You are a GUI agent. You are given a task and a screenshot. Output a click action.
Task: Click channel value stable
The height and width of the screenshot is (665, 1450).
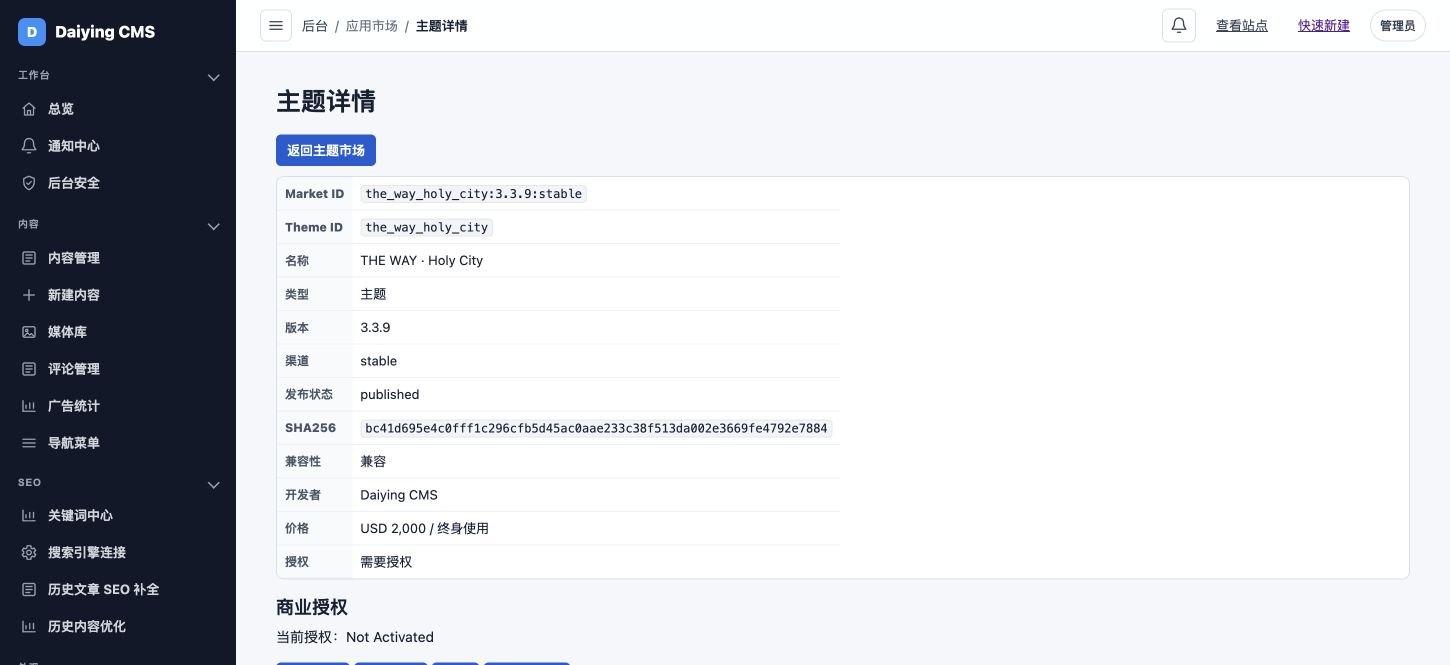coord(379,361)
